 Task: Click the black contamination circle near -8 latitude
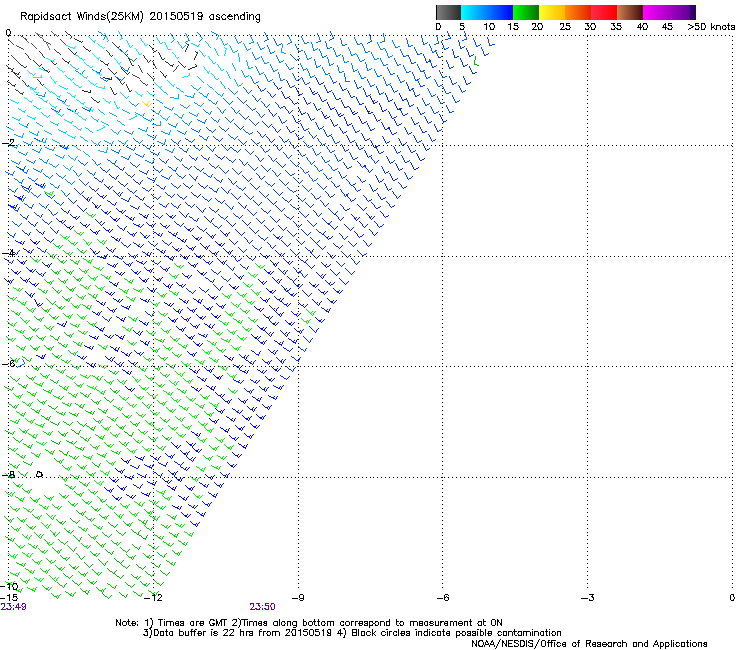coord(39,474)
